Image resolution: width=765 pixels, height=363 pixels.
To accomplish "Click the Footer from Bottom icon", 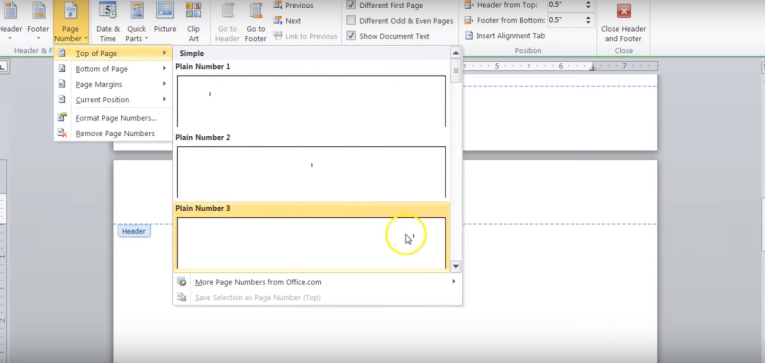I will click(469, 20).
